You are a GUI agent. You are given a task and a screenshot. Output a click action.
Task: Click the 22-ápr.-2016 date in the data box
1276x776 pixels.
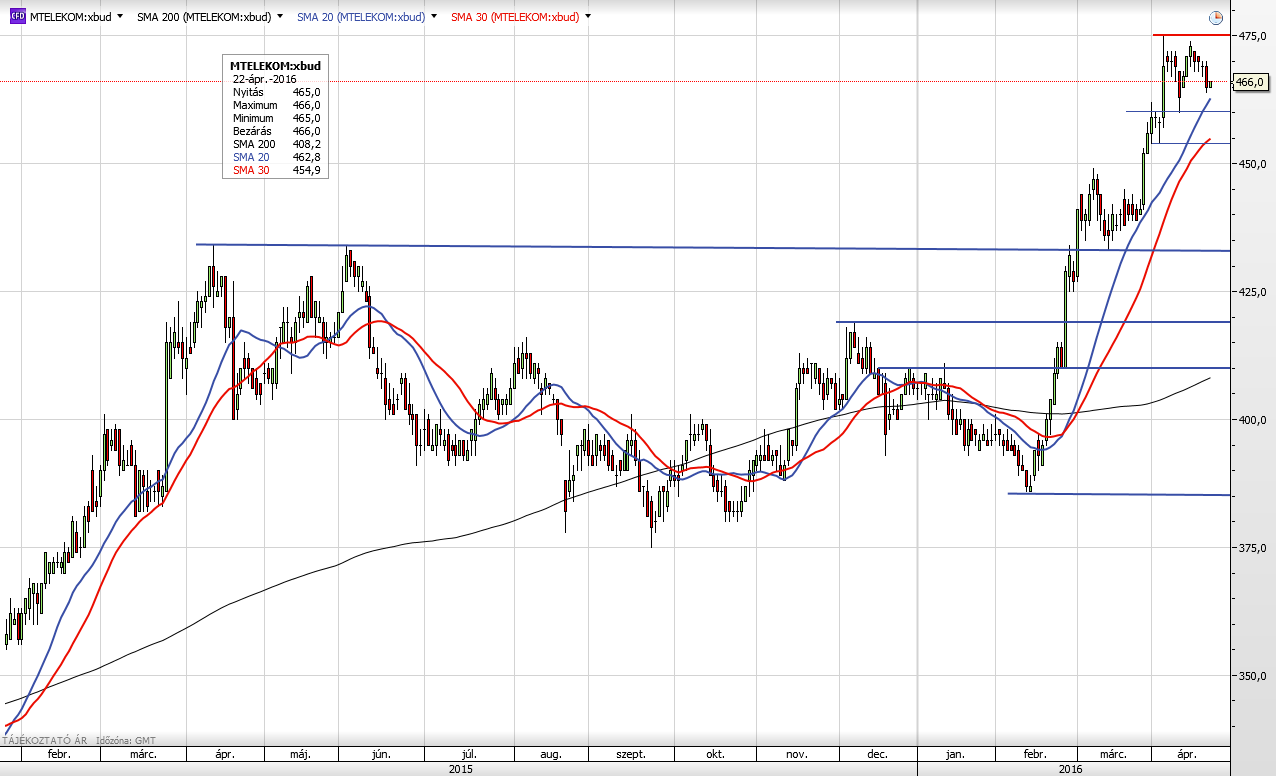click(x=266, y=78)
